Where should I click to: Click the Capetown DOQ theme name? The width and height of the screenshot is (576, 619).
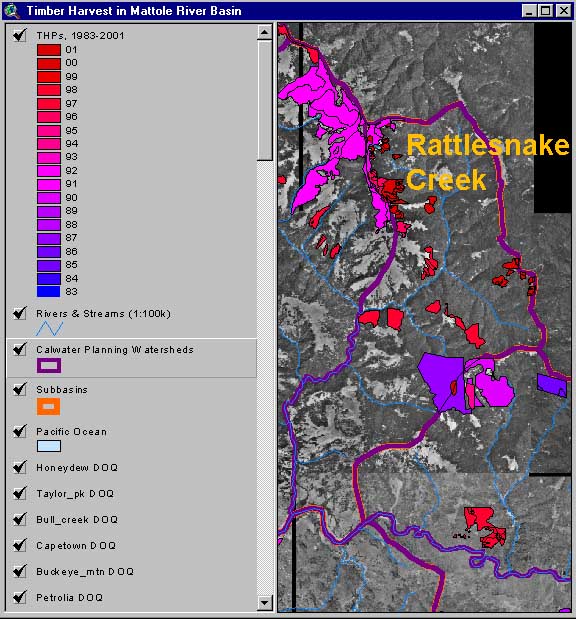[76, 546]
